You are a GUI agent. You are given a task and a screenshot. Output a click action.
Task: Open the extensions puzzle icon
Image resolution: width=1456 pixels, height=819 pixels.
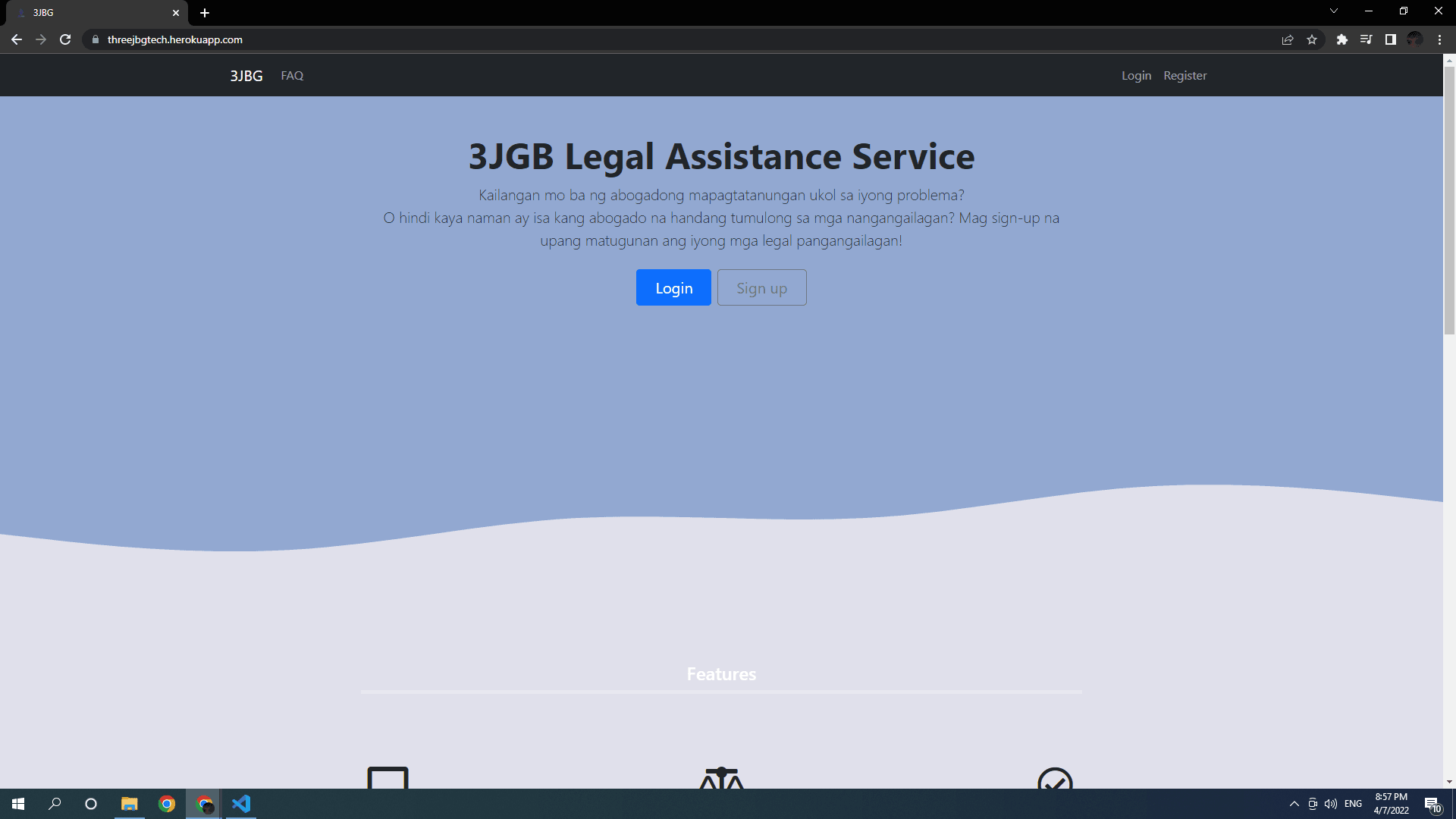click(1341, 39)
